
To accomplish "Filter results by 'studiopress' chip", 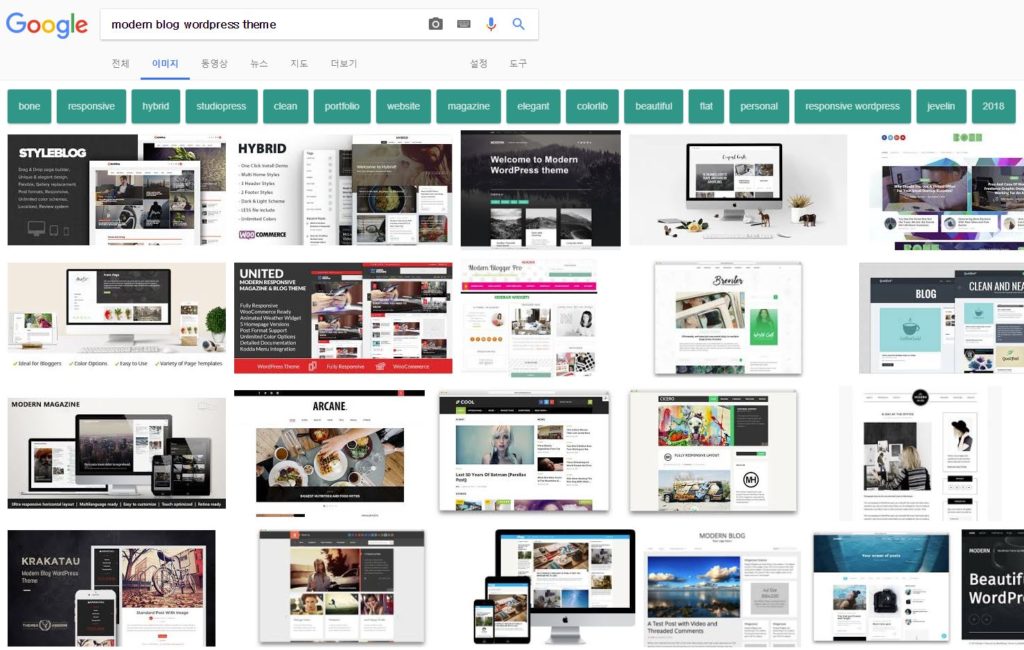I will coord(221,106).
